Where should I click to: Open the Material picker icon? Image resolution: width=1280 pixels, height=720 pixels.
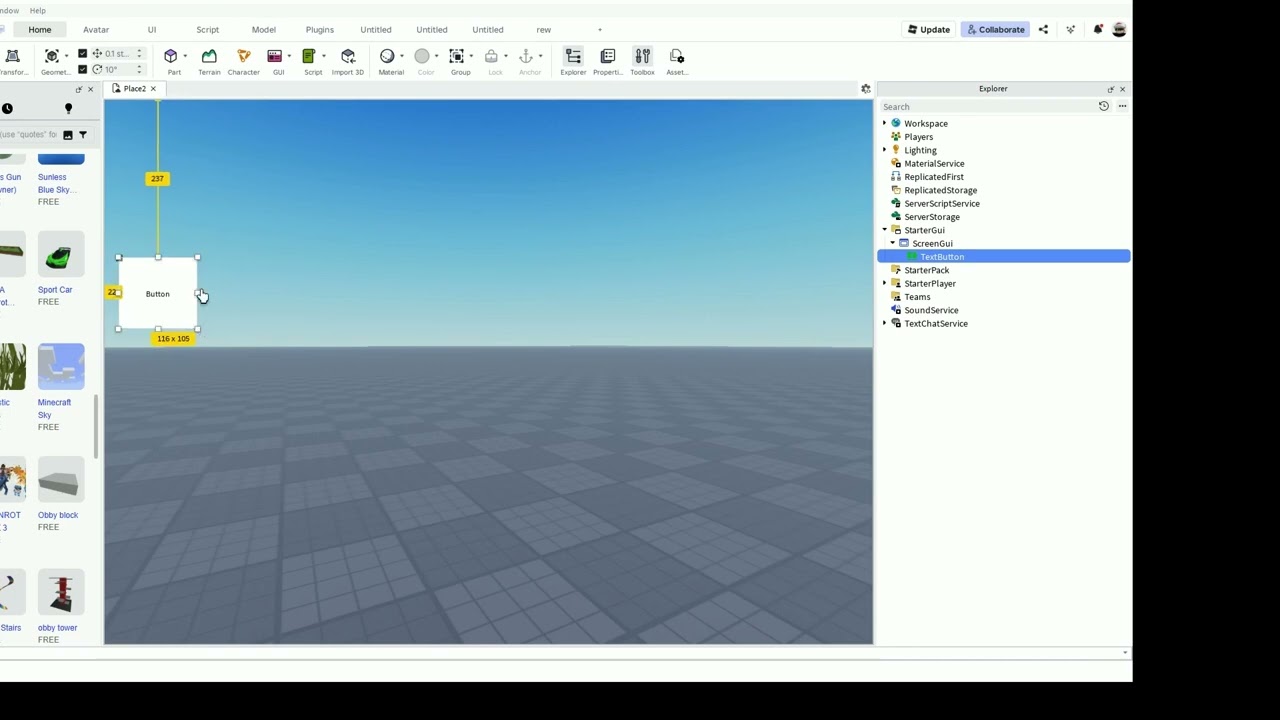click(387, 56)
